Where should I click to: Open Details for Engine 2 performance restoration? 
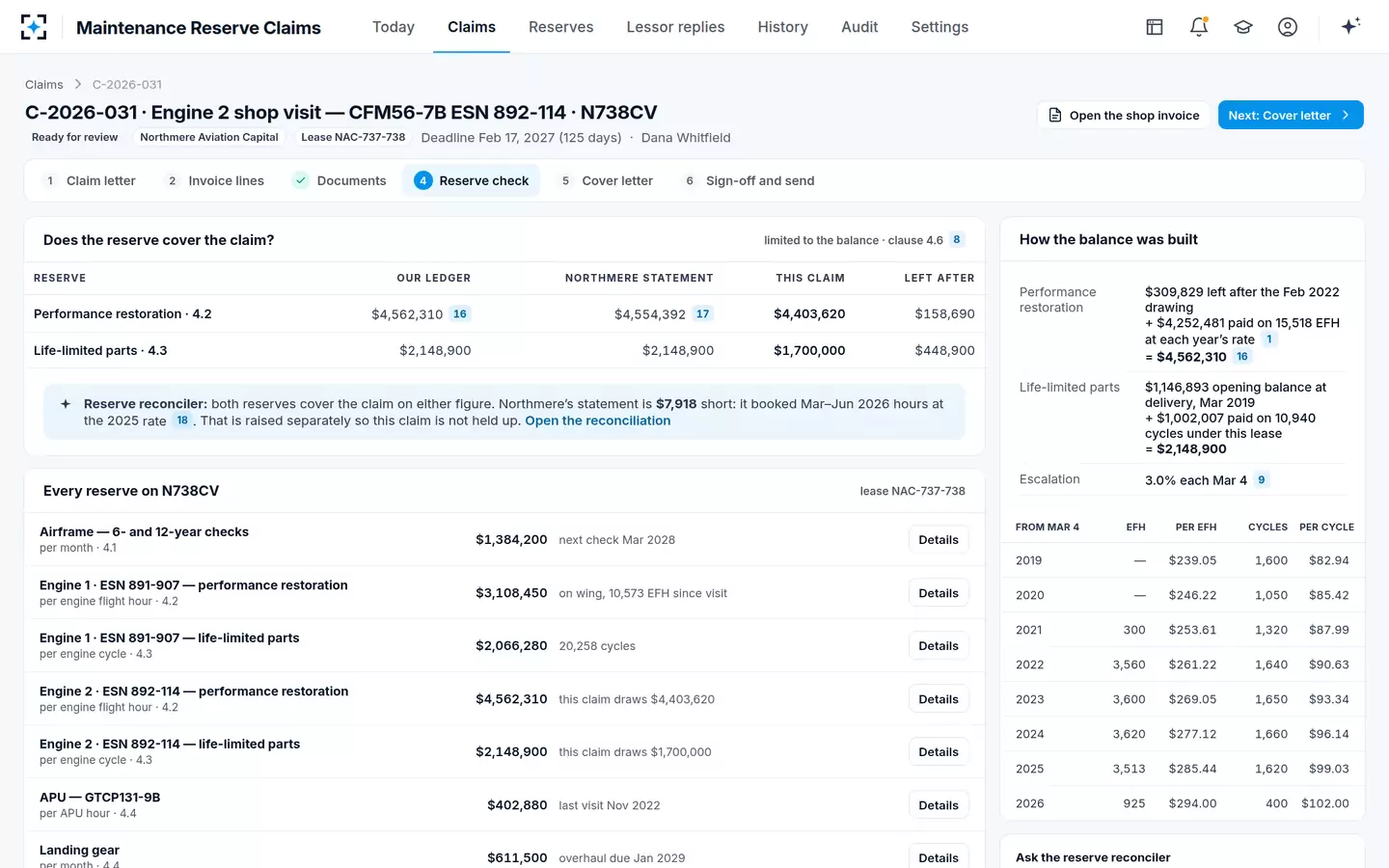tap(939, 699)
